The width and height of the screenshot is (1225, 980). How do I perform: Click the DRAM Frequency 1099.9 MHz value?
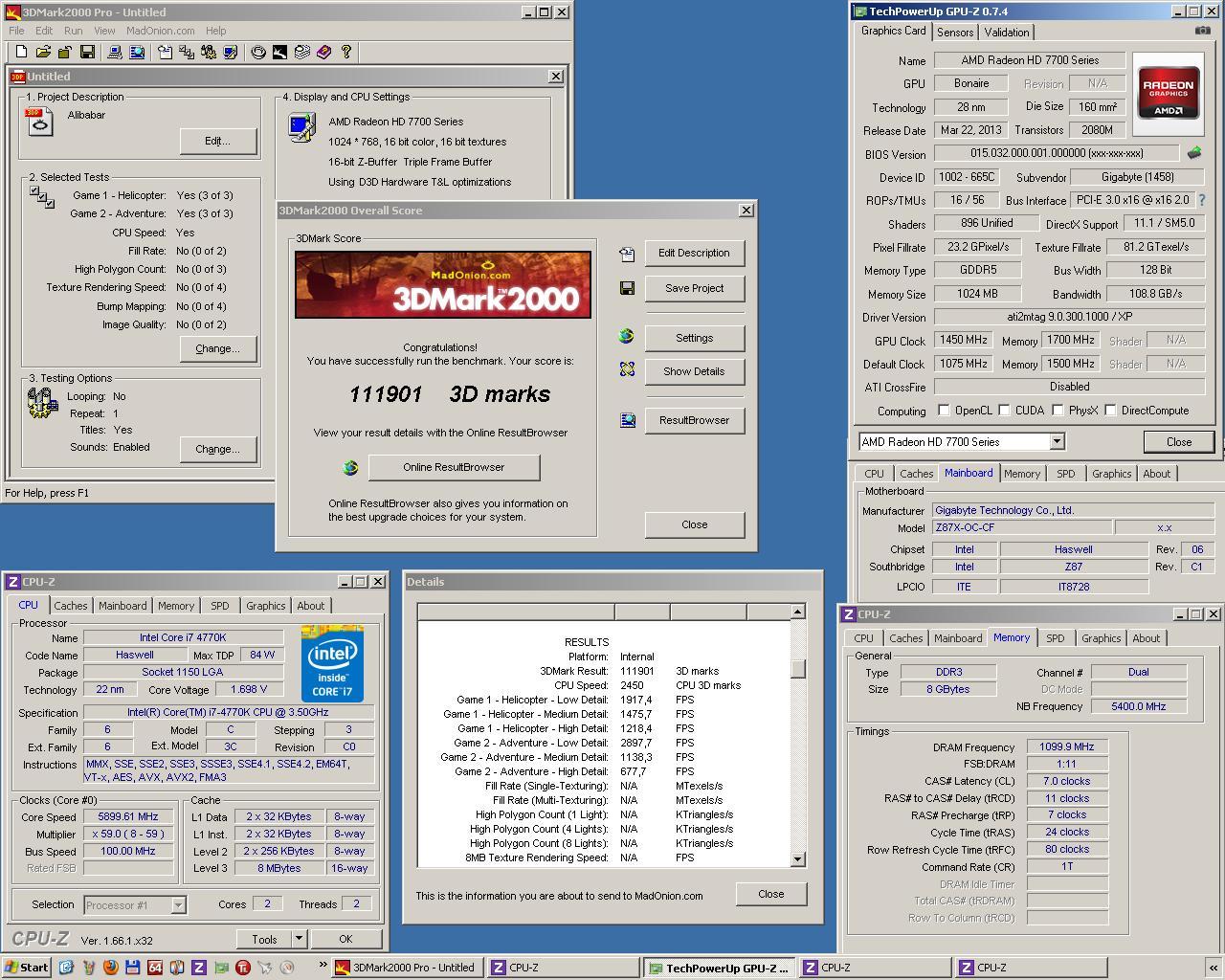(1066, 747)
